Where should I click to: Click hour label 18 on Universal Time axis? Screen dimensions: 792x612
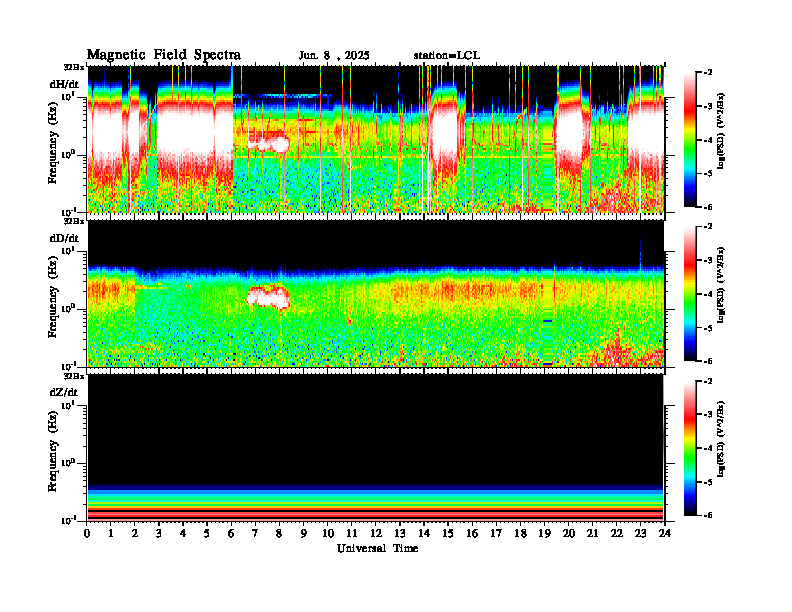pyautogui.click(x=520, y=534)
